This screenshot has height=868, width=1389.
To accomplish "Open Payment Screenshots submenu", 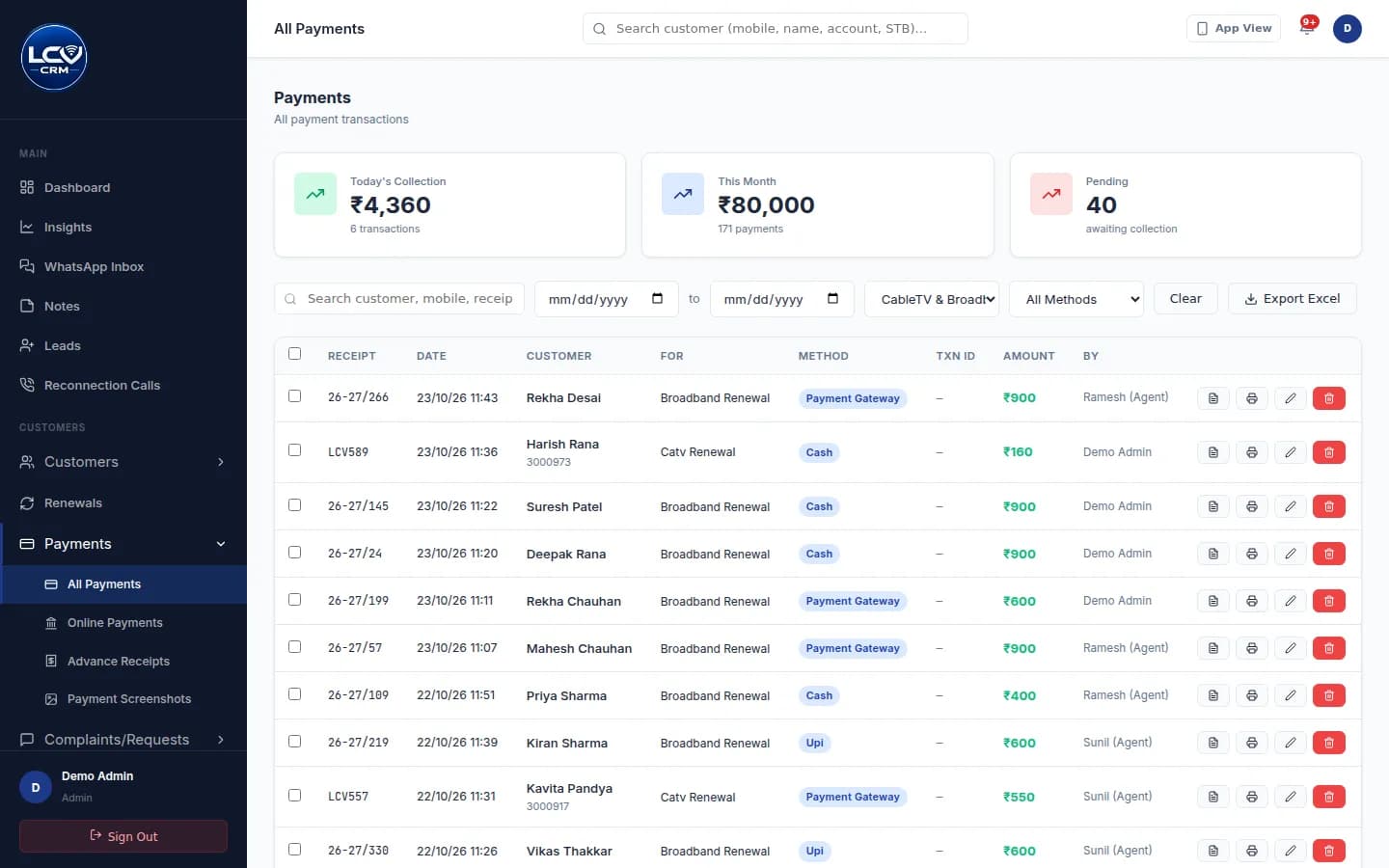I will (x=123, y=698).
